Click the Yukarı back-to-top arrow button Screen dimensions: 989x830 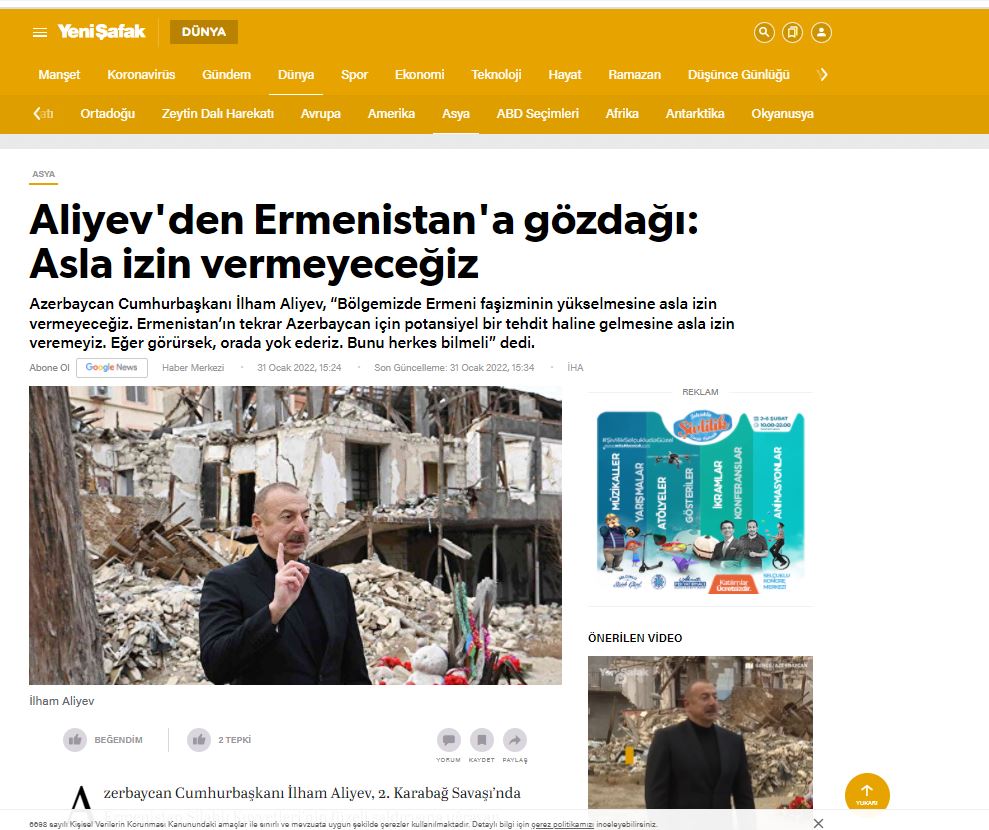click(x=867, y=794)
